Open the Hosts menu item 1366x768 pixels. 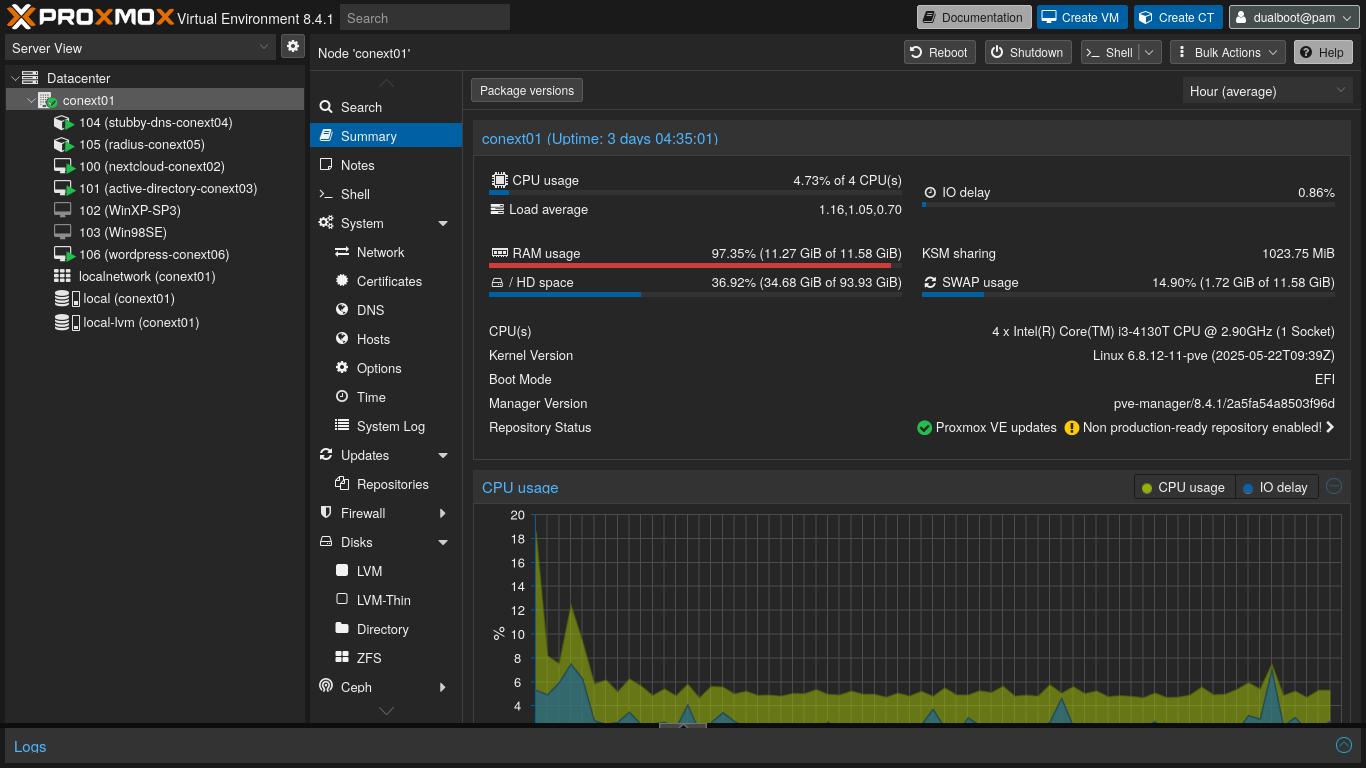coord(386,339)
